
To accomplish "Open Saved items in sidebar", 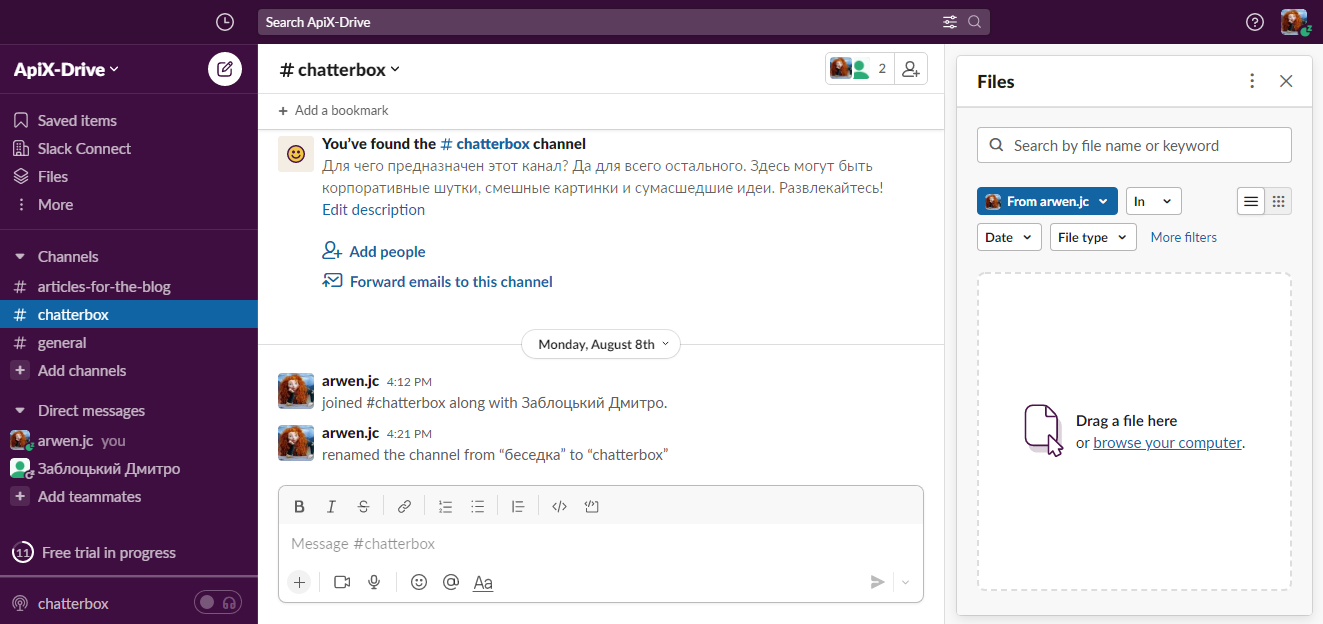I will (77, 120).
